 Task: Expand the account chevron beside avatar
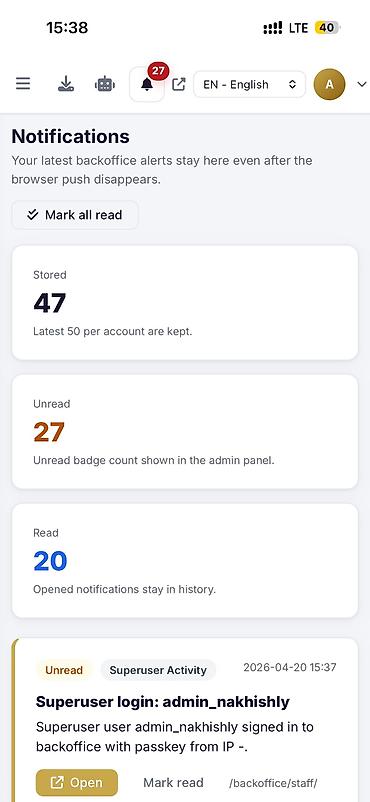click(x=362, y=84)
